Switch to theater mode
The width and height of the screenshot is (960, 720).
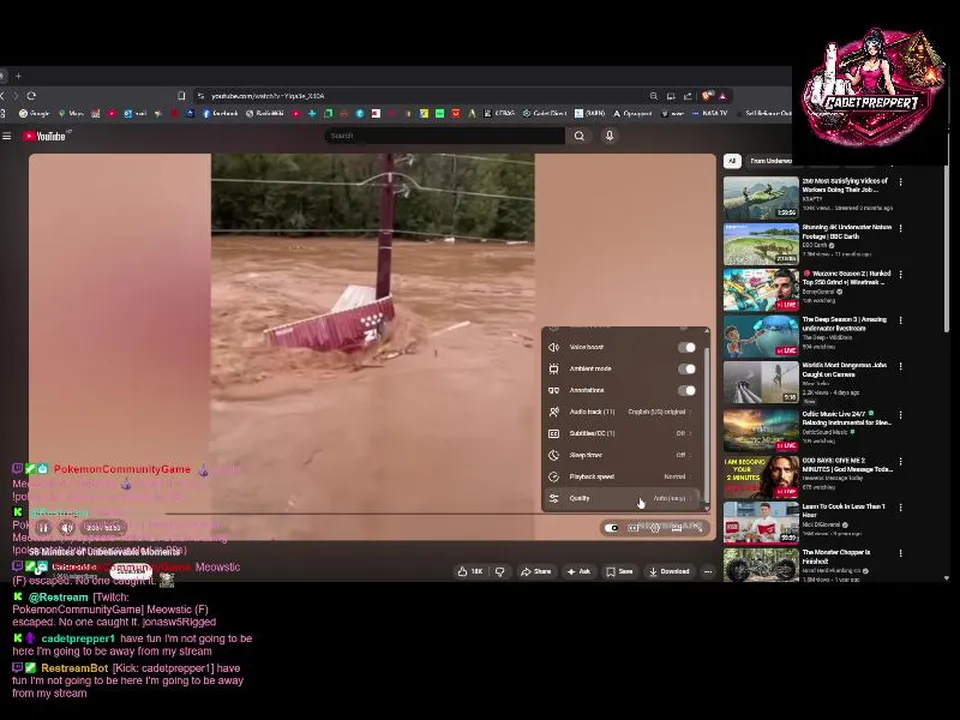click(x=677, y=528)
